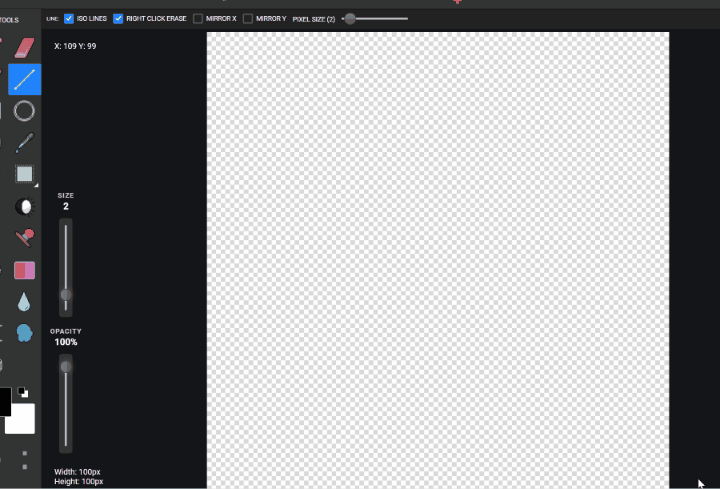Enable the Mirror Y checkbox
Image resolution: width=720 pixels, height=489 pixels.
point(248,19)
